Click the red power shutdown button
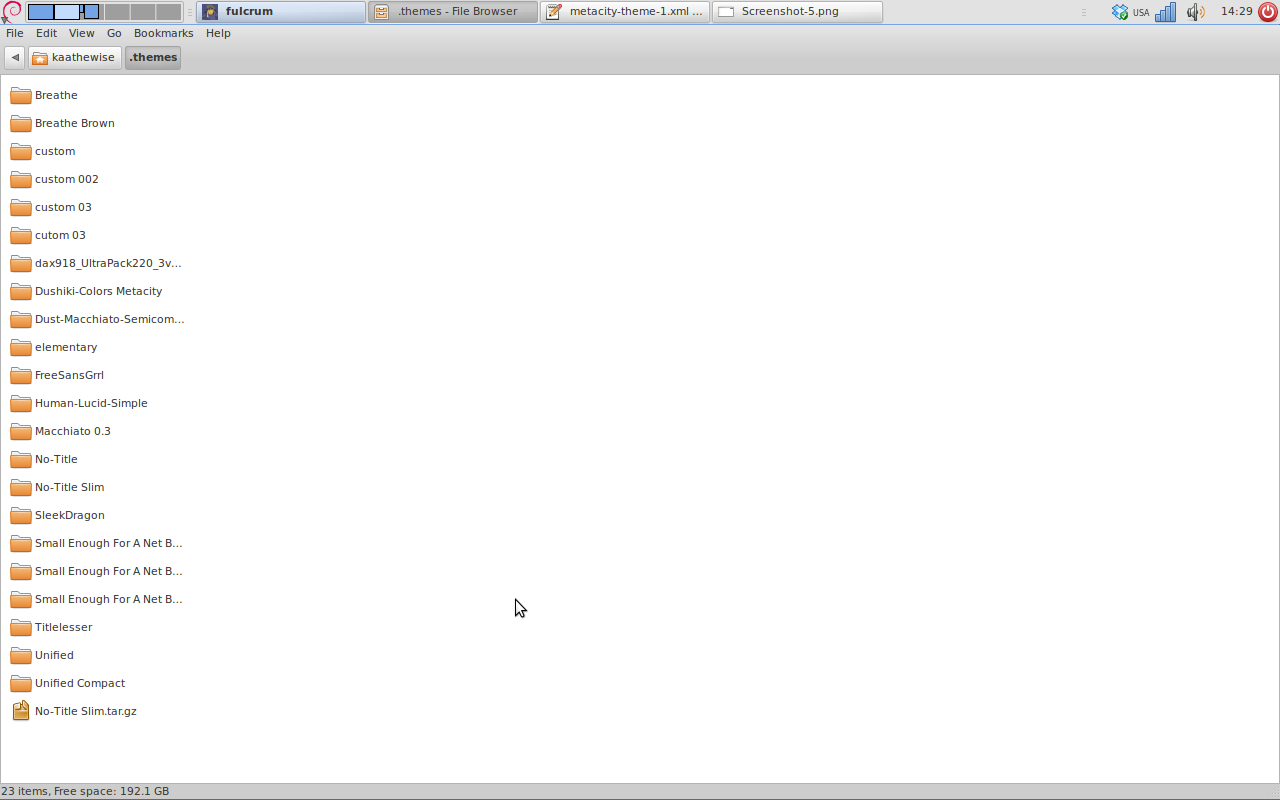 (1268, 12)
